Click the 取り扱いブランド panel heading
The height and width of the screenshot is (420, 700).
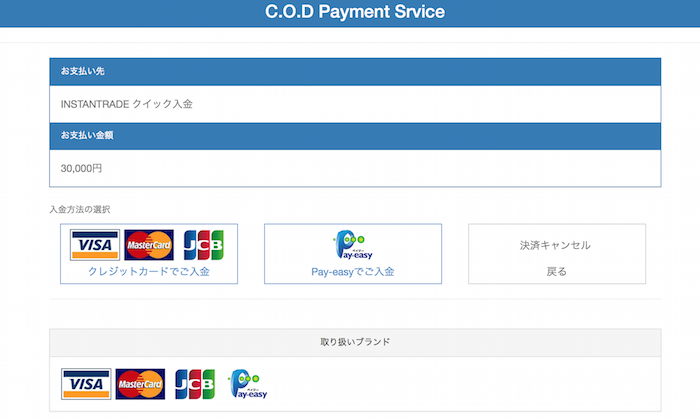355,342
